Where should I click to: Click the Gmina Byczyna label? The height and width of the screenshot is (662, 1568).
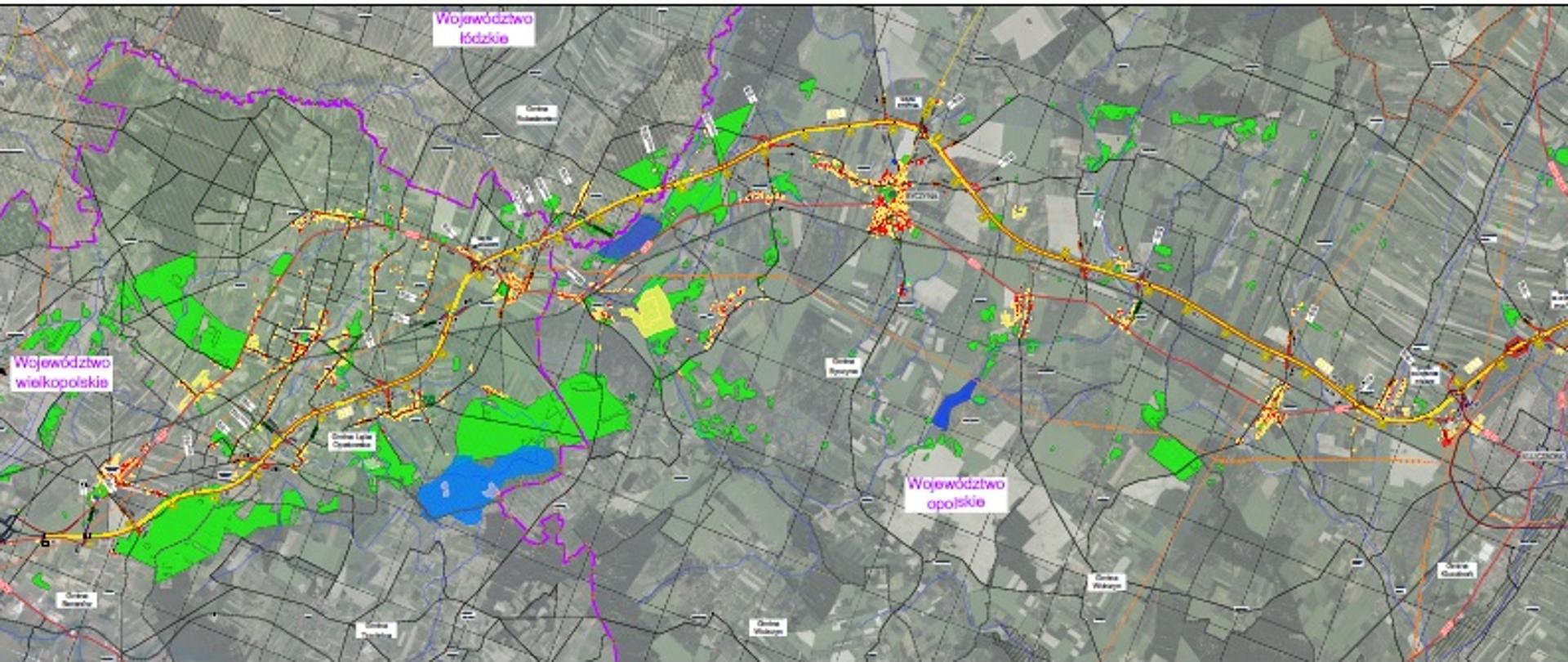[843, 366]
